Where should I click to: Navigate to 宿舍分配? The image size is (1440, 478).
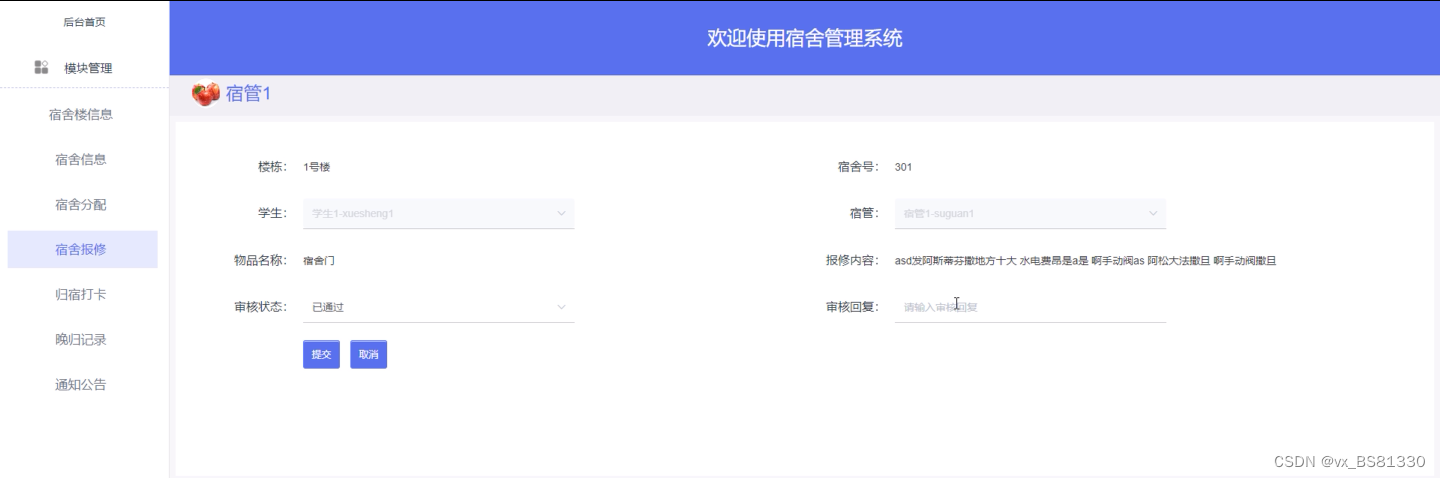[x=81, y=204]
